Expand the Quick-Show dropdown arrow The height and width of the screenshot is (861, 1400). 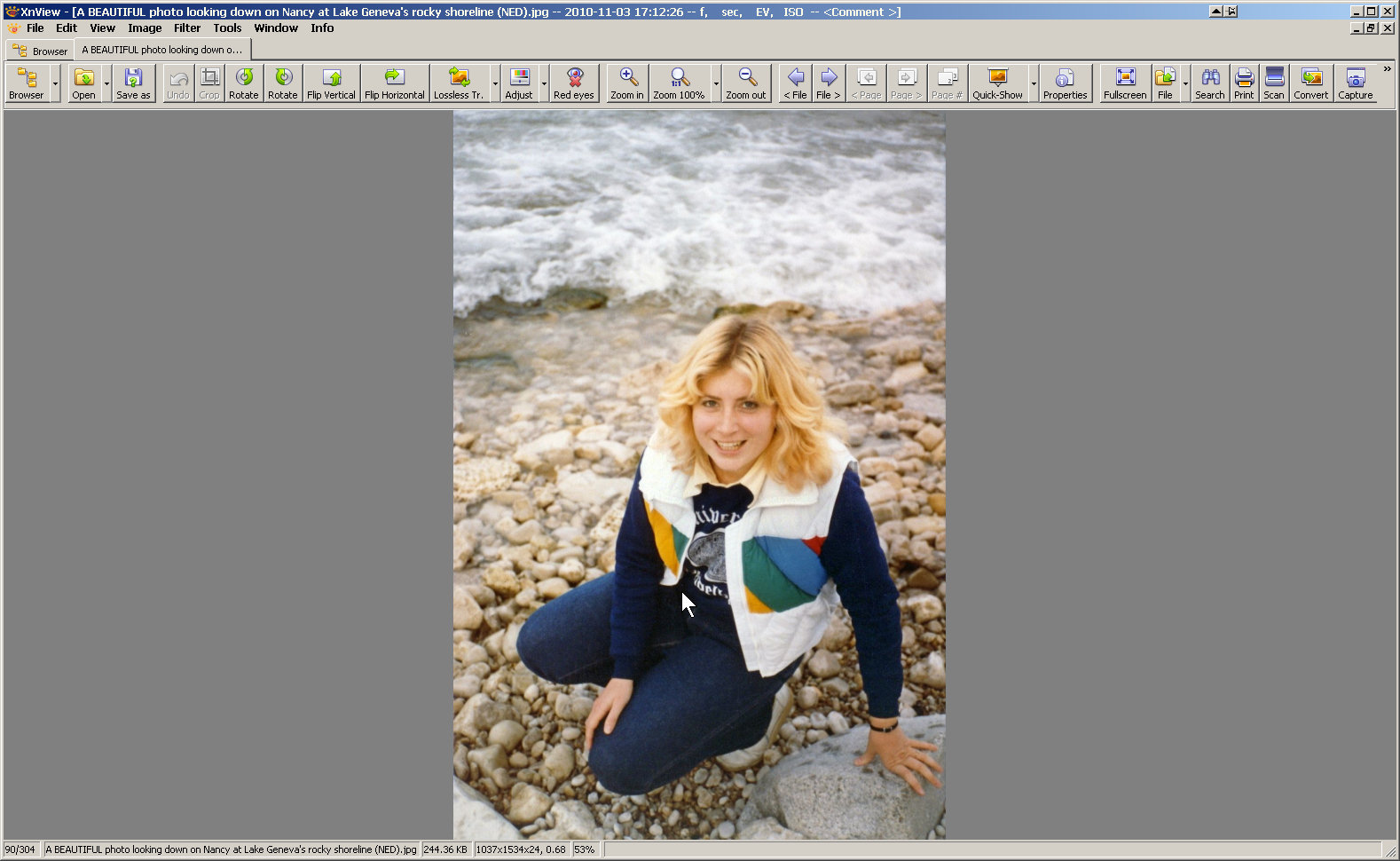coord(1034,83)
